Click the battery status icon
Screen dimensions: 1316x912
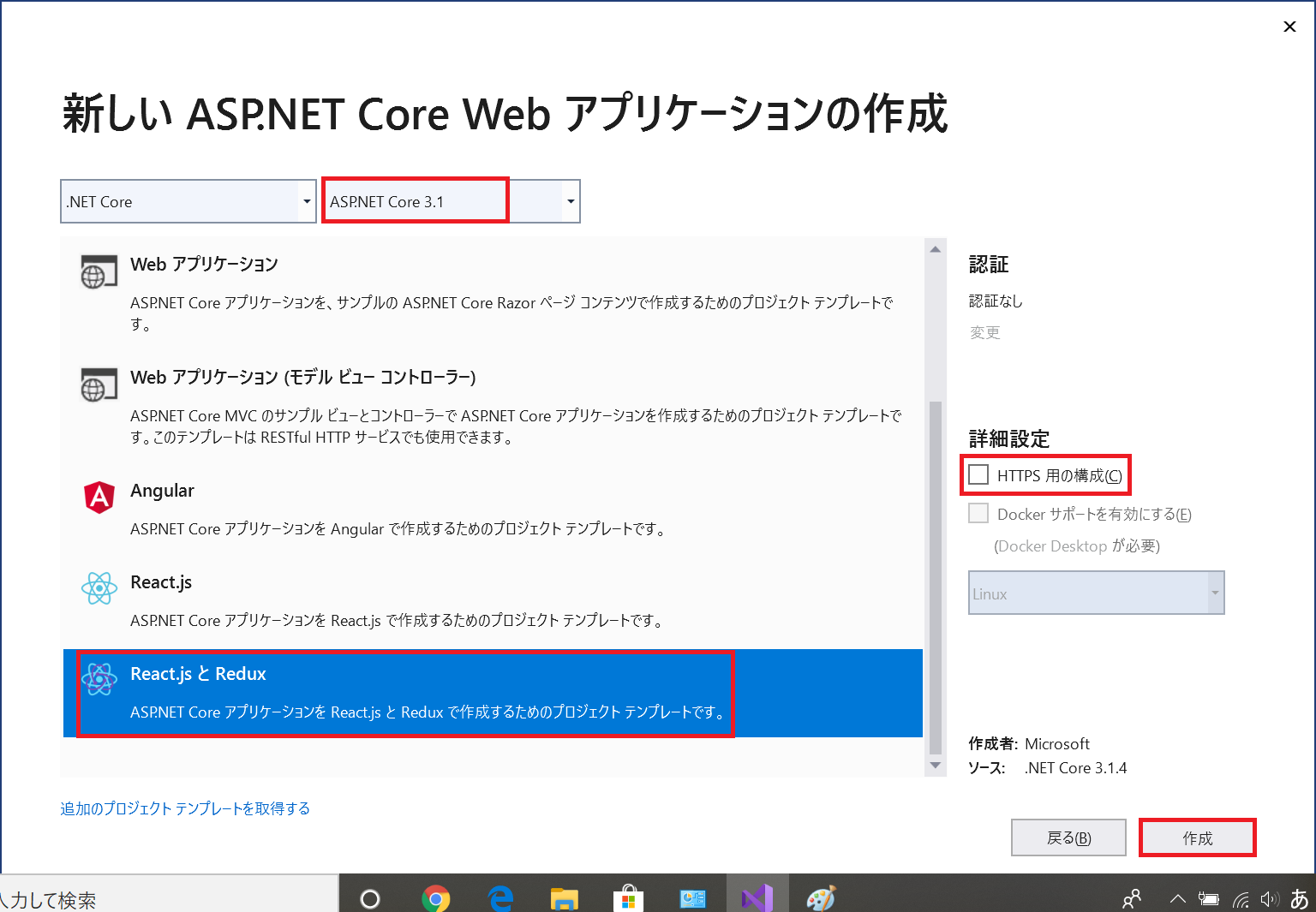tap(1209, 899)
